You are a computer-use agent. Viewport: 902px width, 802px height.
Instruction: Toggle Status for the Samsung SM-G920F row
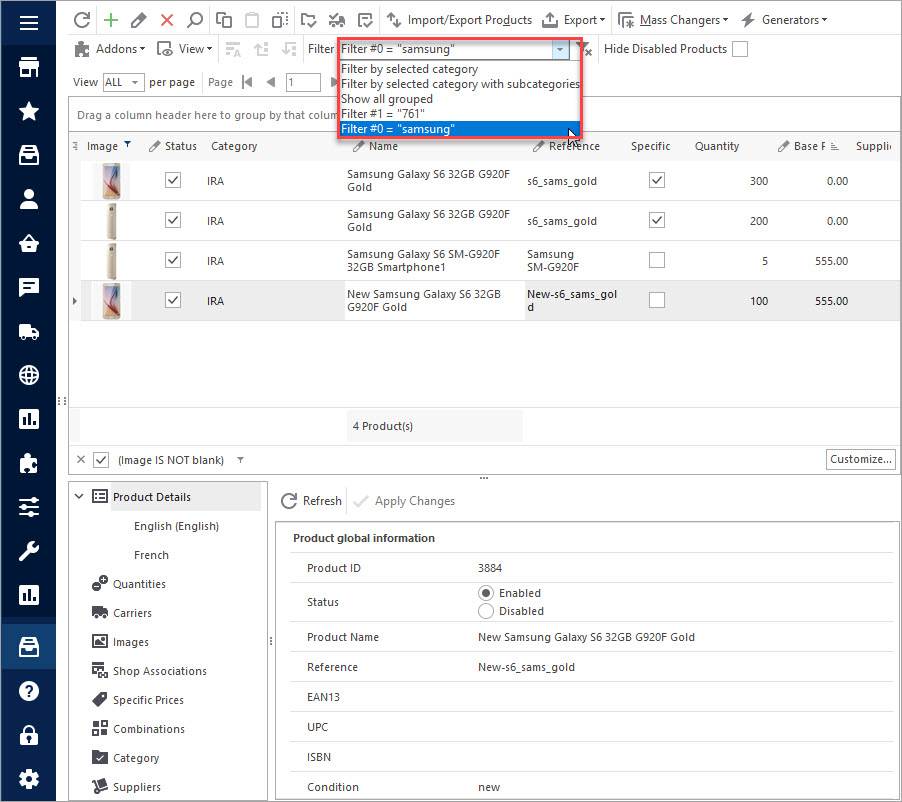(x=173, y=260)
